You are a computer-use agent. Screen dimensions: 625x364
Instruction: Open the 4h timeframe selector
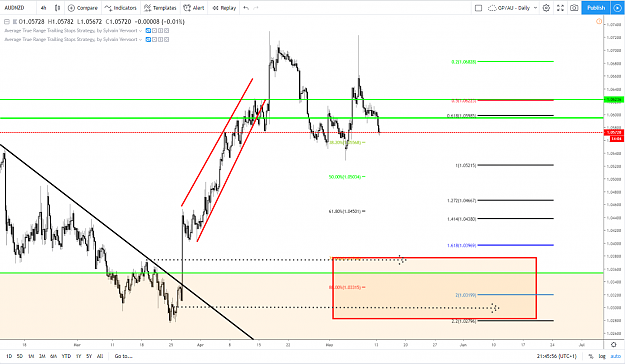pyautogui.click(x=43, y=8)
